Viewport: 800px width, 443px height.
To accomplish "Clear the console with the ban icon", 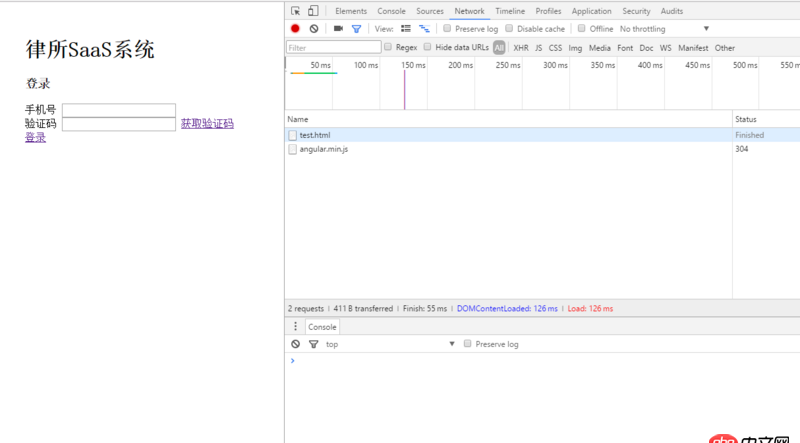I will [x=295, y=344].
